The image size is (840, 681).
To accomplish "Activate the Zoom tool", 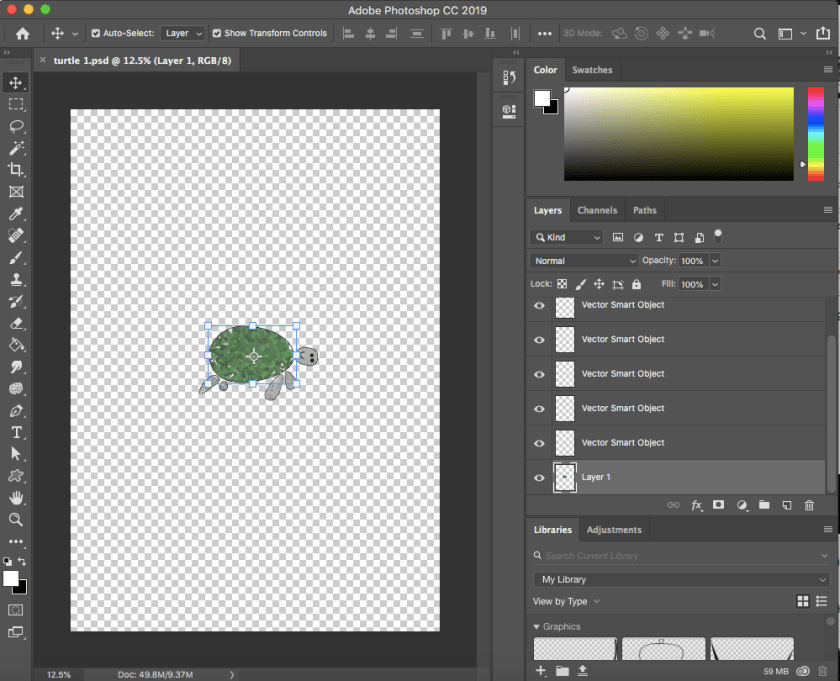I will tap(16, 519).
